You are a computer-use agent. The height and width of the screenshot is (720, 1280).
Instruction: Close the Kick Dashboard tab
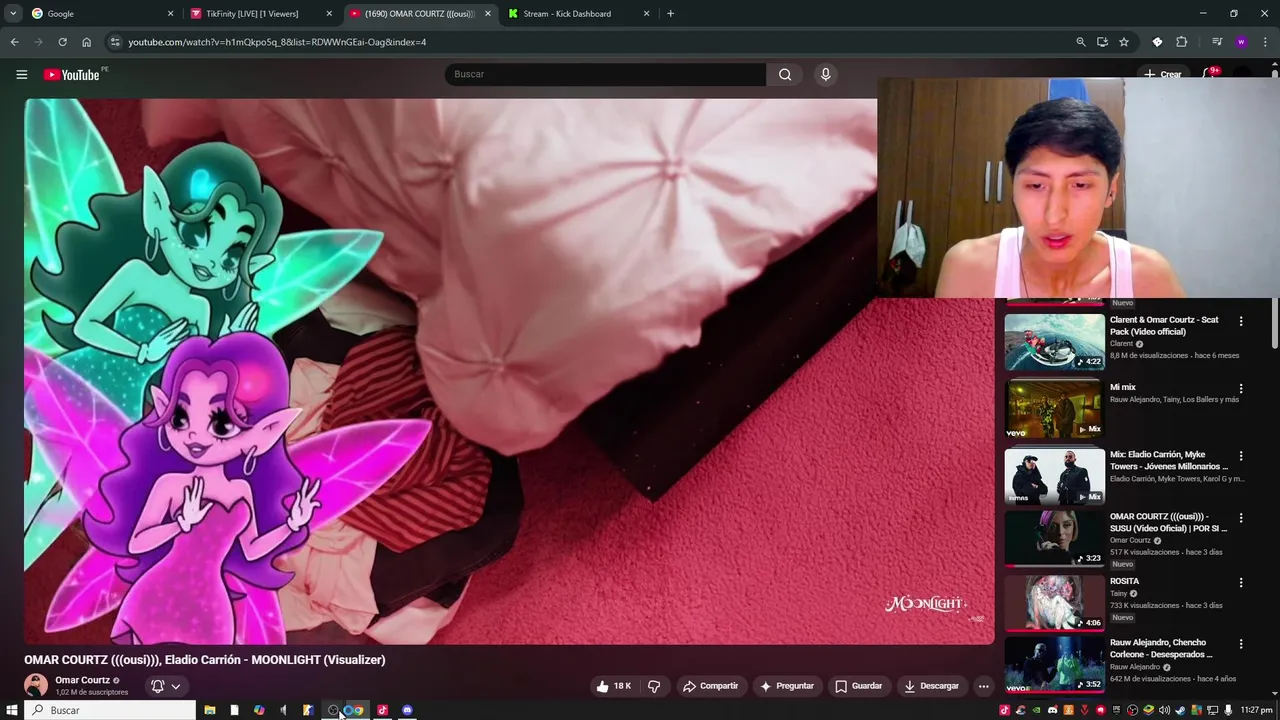[646, 14]
